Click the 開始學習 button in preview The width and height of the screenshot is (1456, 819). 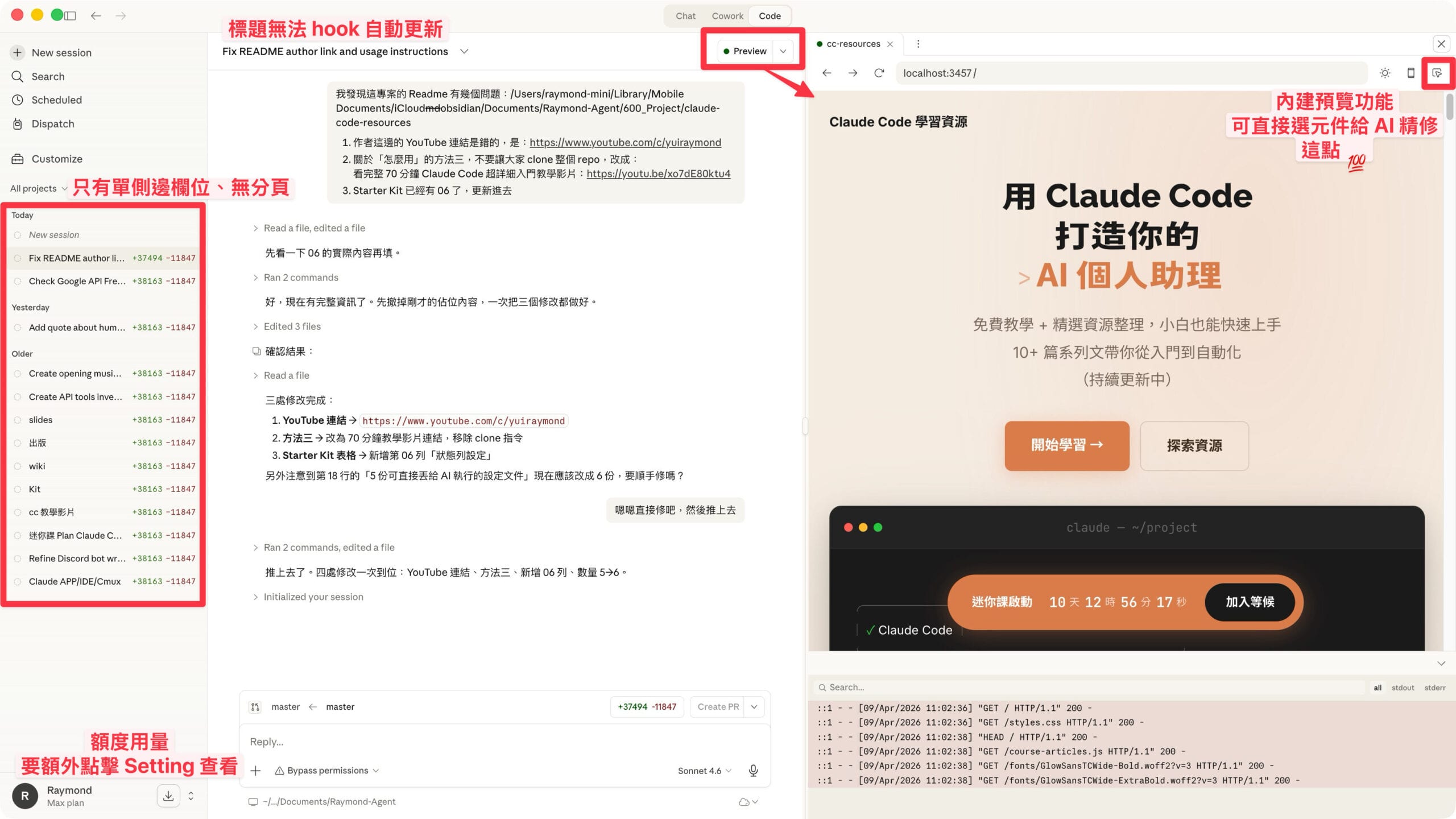(1066, 445)
